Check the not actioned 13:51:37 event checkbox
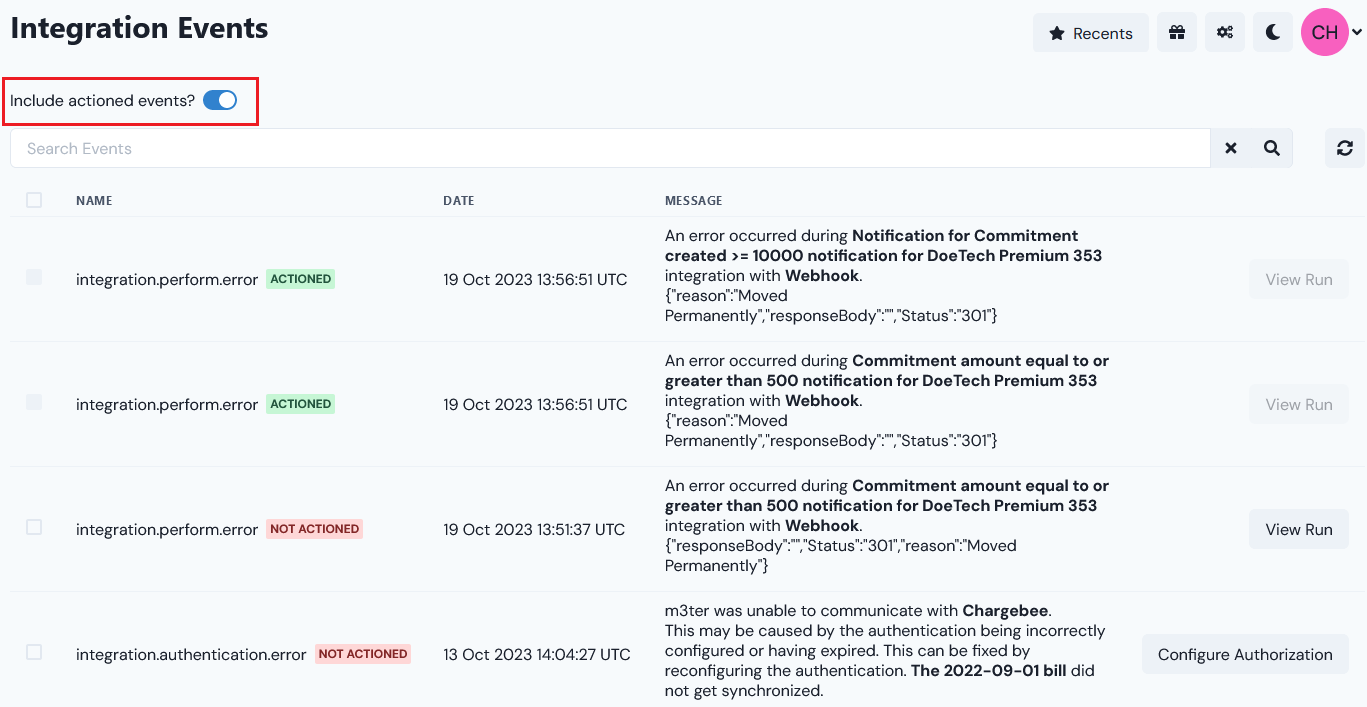This screenshot has height=707, width=1367. 35,528
